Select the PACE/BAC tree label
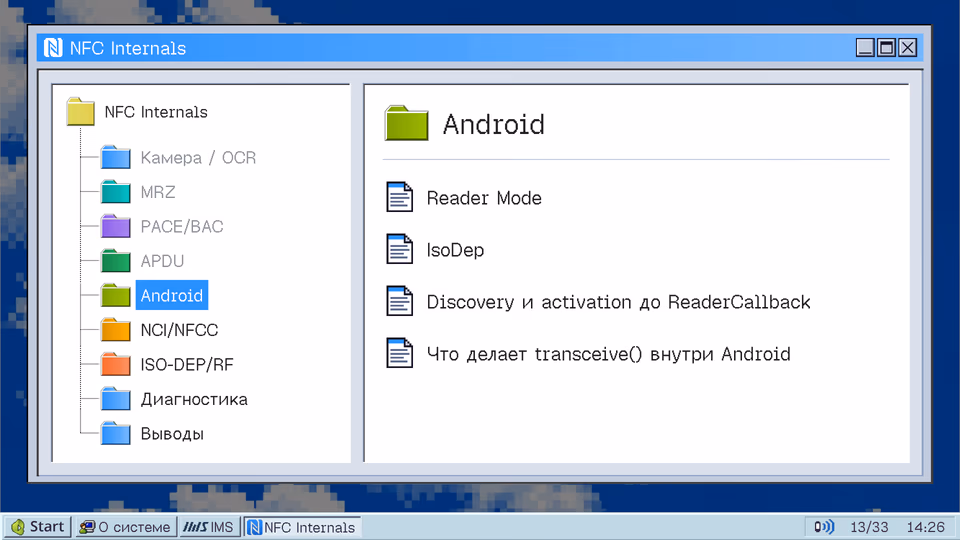Image resolution: width=960 pixels, height=540 pixels. coord(182,227)
